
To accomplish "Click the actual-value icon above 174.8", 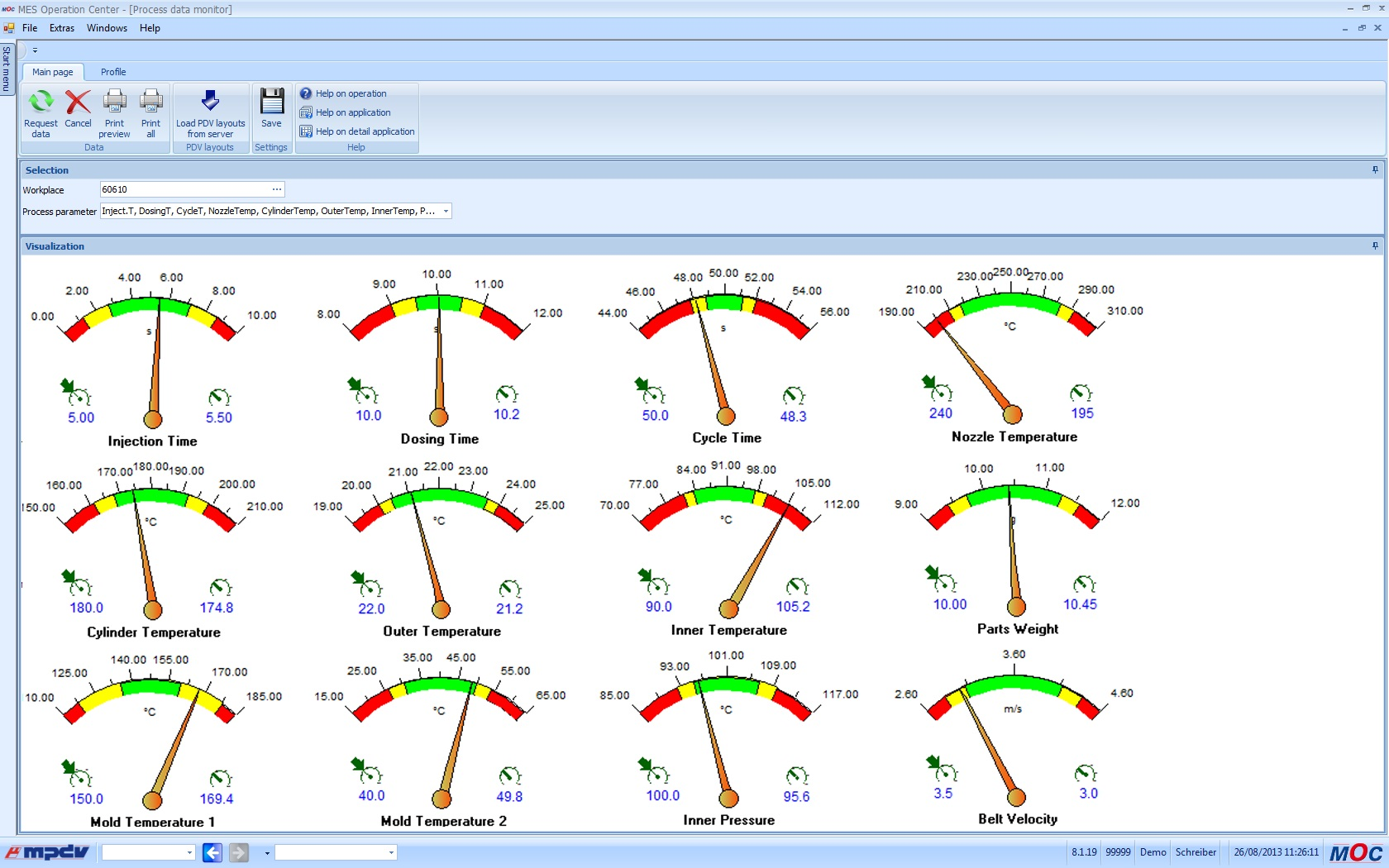I will 221,587.
